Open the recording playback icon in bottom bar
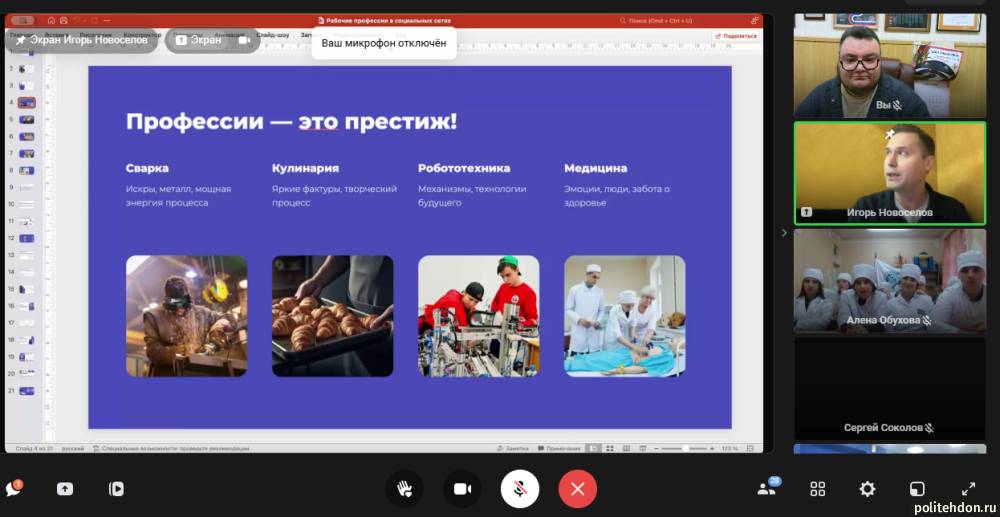Image resolution: width=1000 pixels, height=517 pixels. (x=116, y=489)
